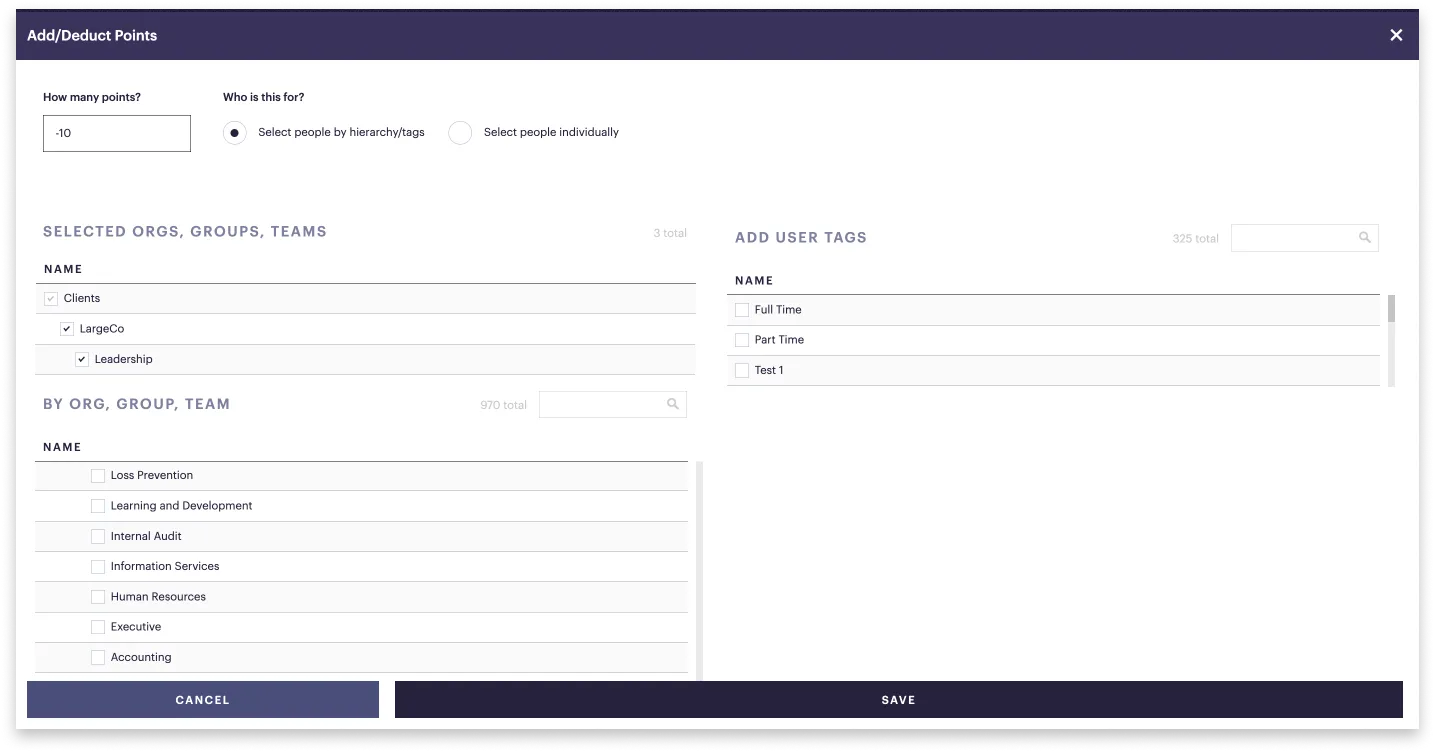
Task: Click the search icon in By Org, Group, Team
Action: tap(673, 404)
